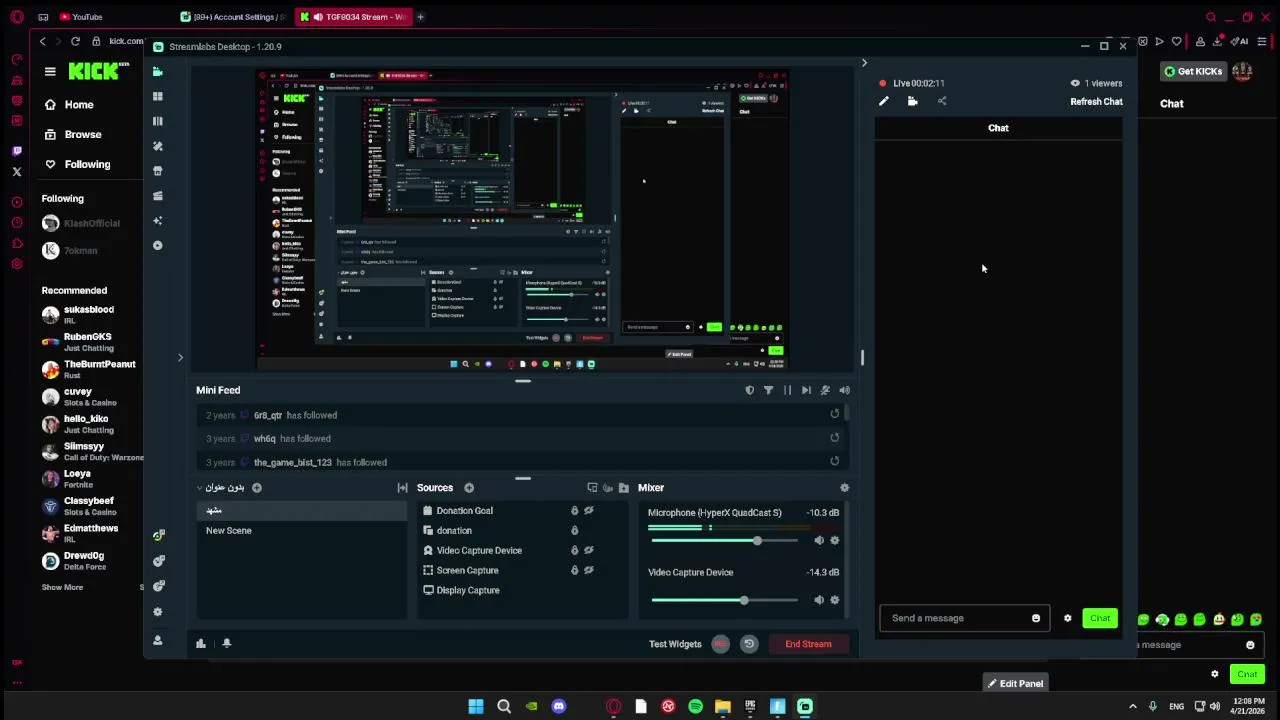Toggle the lock on Donation Goal source
The height and width of the screenshot is (720, 1280).
pos(574,511)
